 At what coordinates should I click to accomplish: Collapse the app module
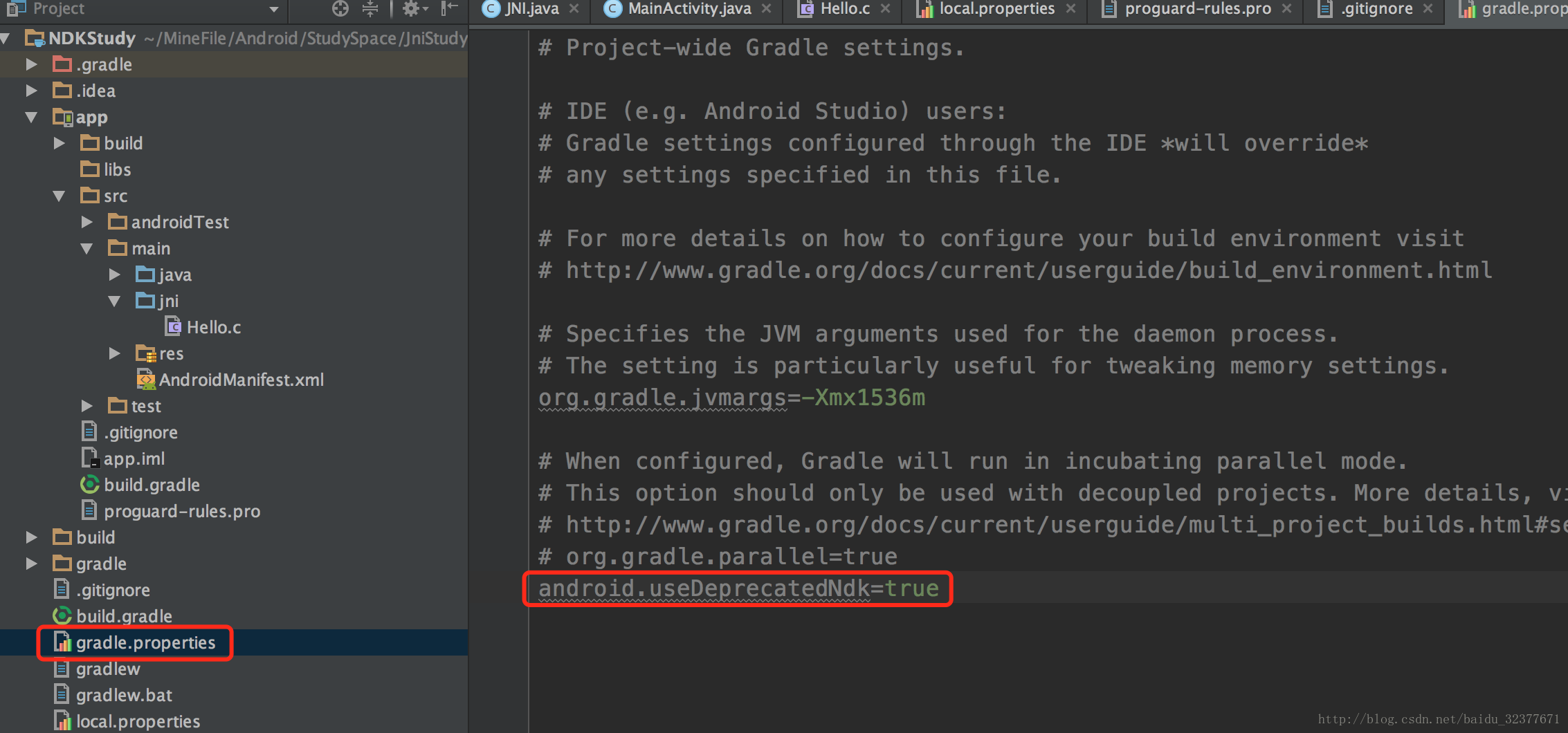click(31, 118)
